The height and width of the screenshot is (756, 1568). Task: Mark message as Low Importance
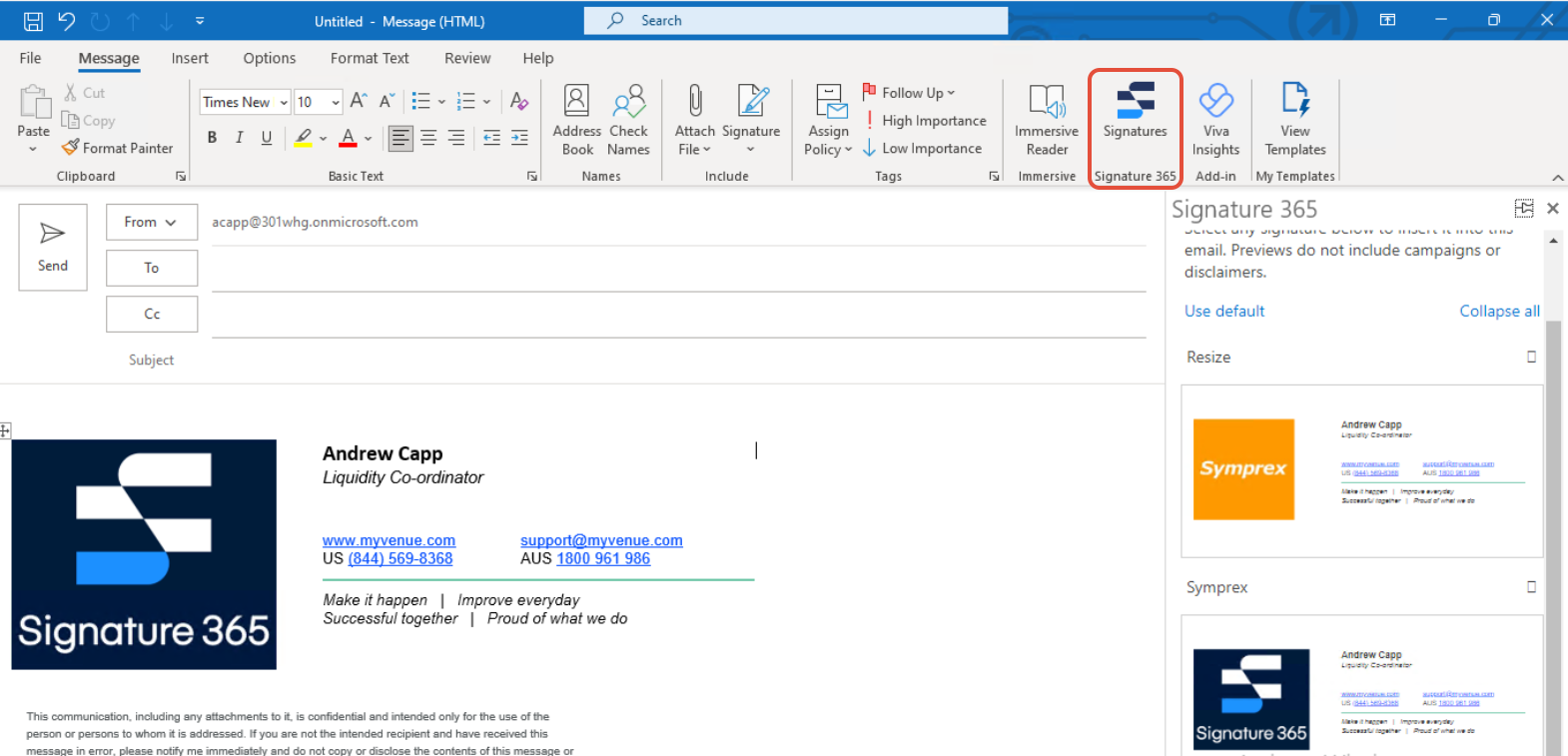pyautogui.click(x=922, y=149)
